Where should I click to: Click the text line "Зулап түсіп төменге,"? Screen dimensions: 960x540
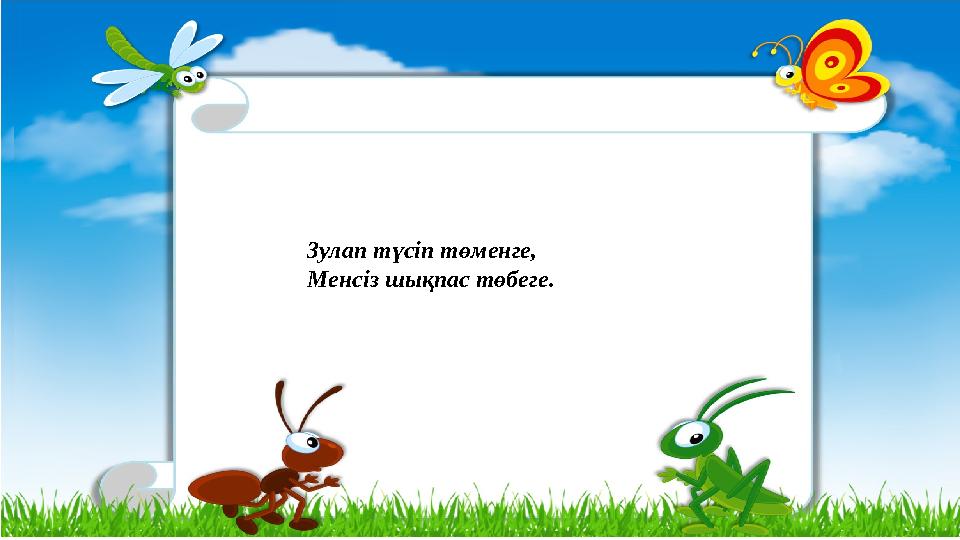tap(421, 251)
